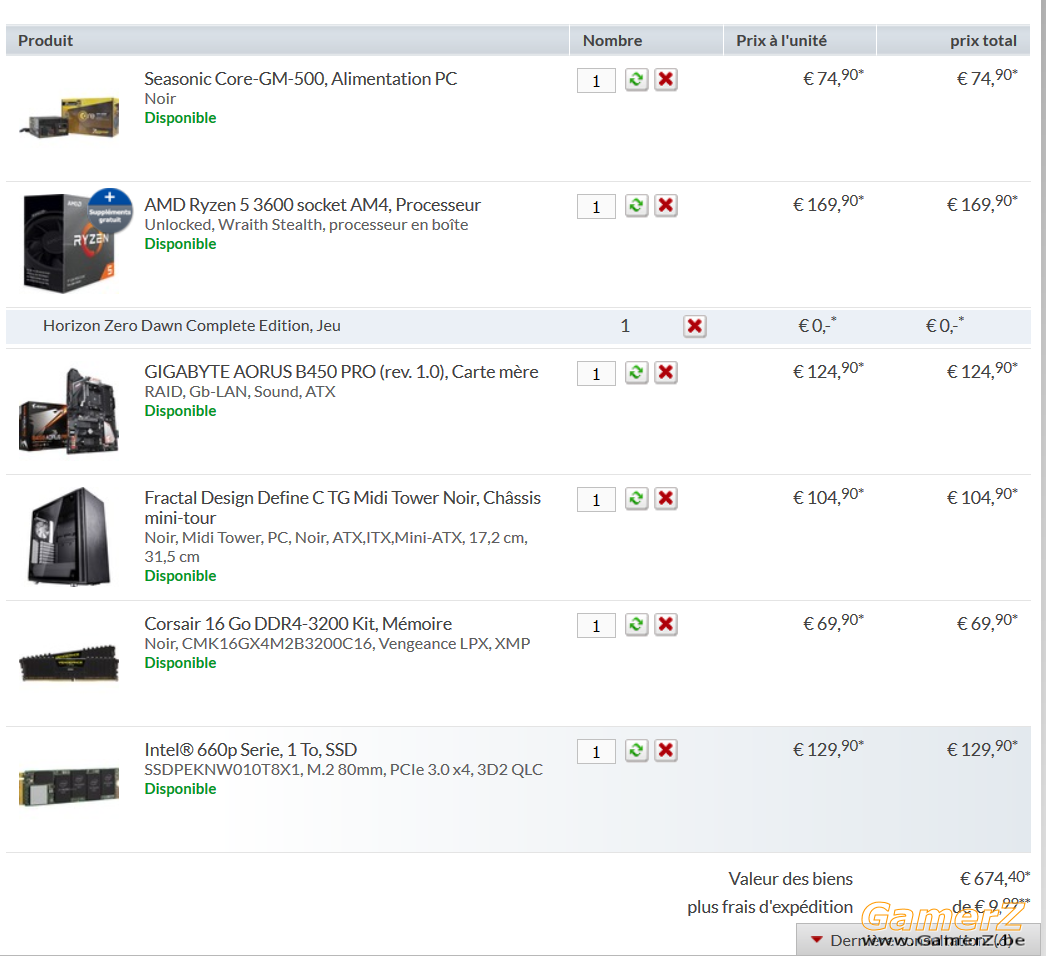This screenshot has width=1046, height=956.
Task: Click Disponible status under Intel 660p SSD
Action: click(x=181, y=789)
